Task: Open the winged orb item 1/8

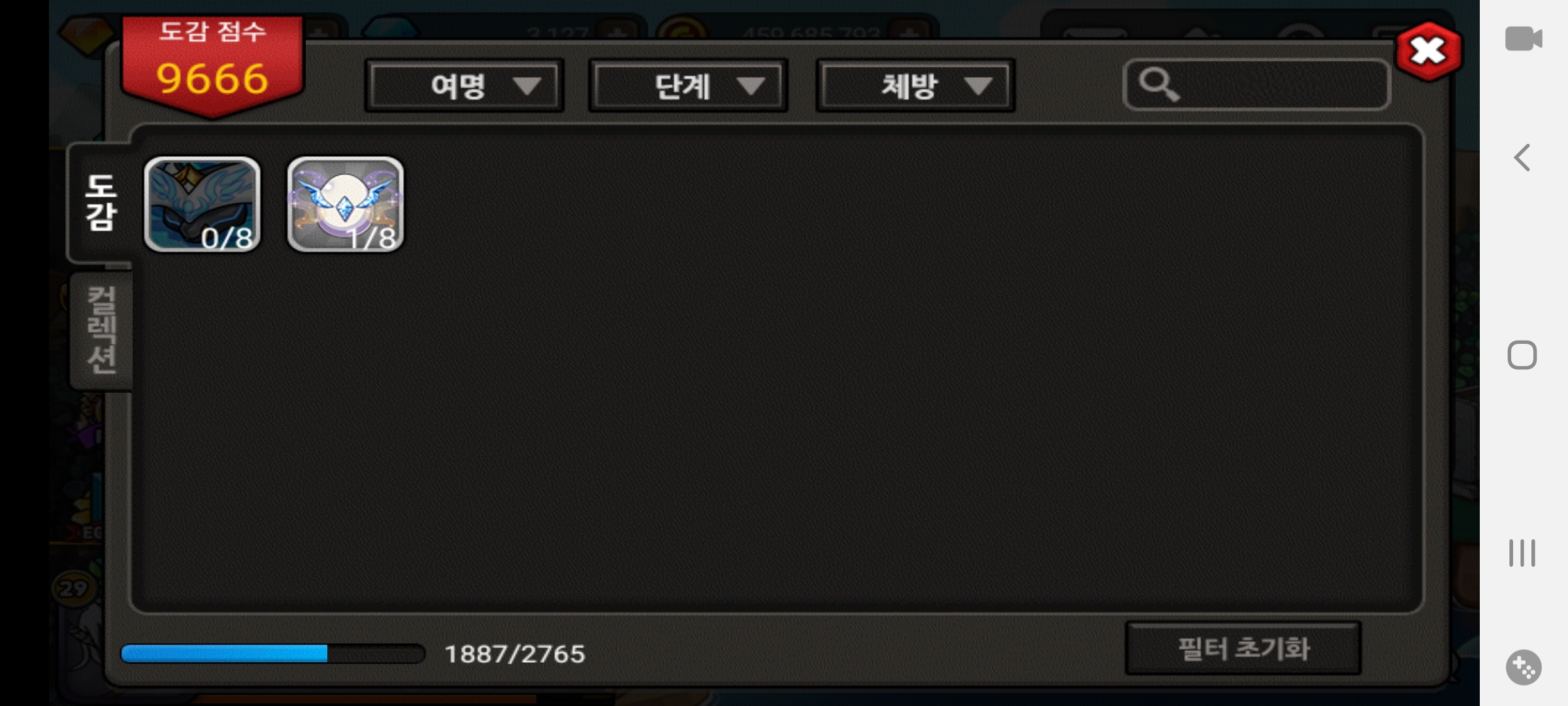Action: (346, 205)
